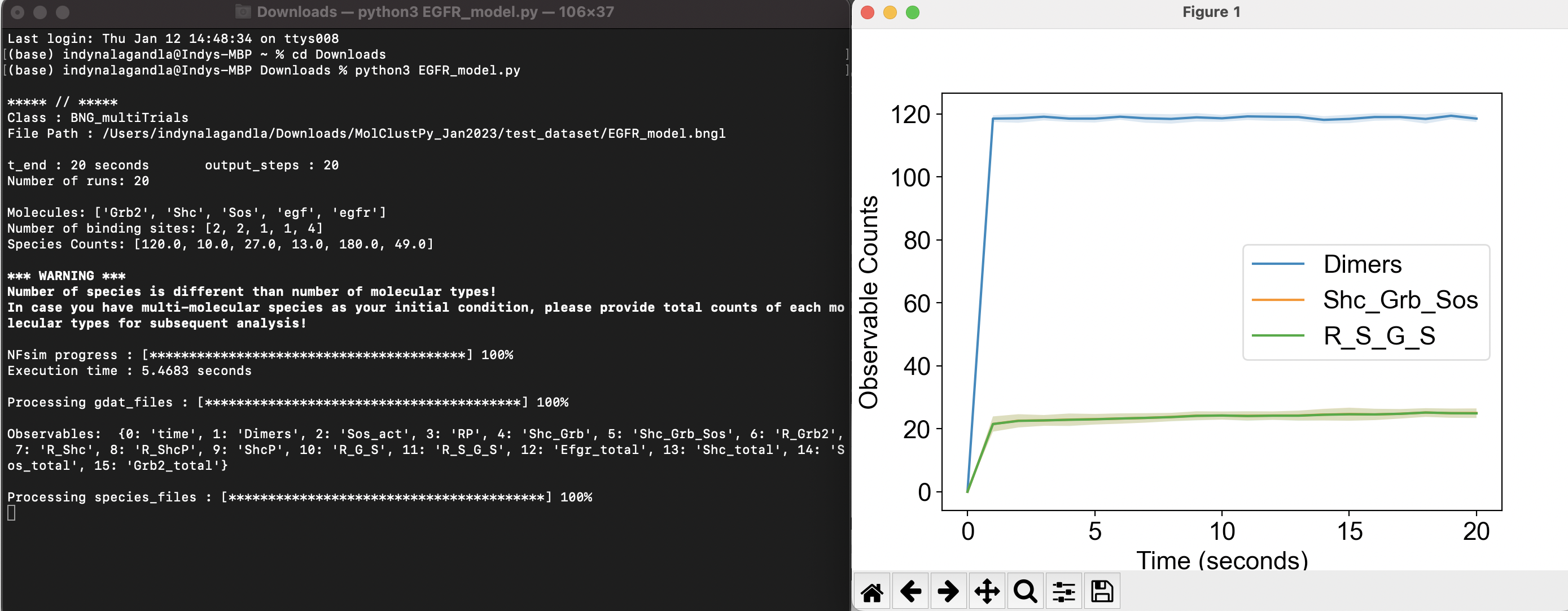Click the 40 y-axis tick label
This screenshot has width=1568, height=611.
[x=917, y=366]
